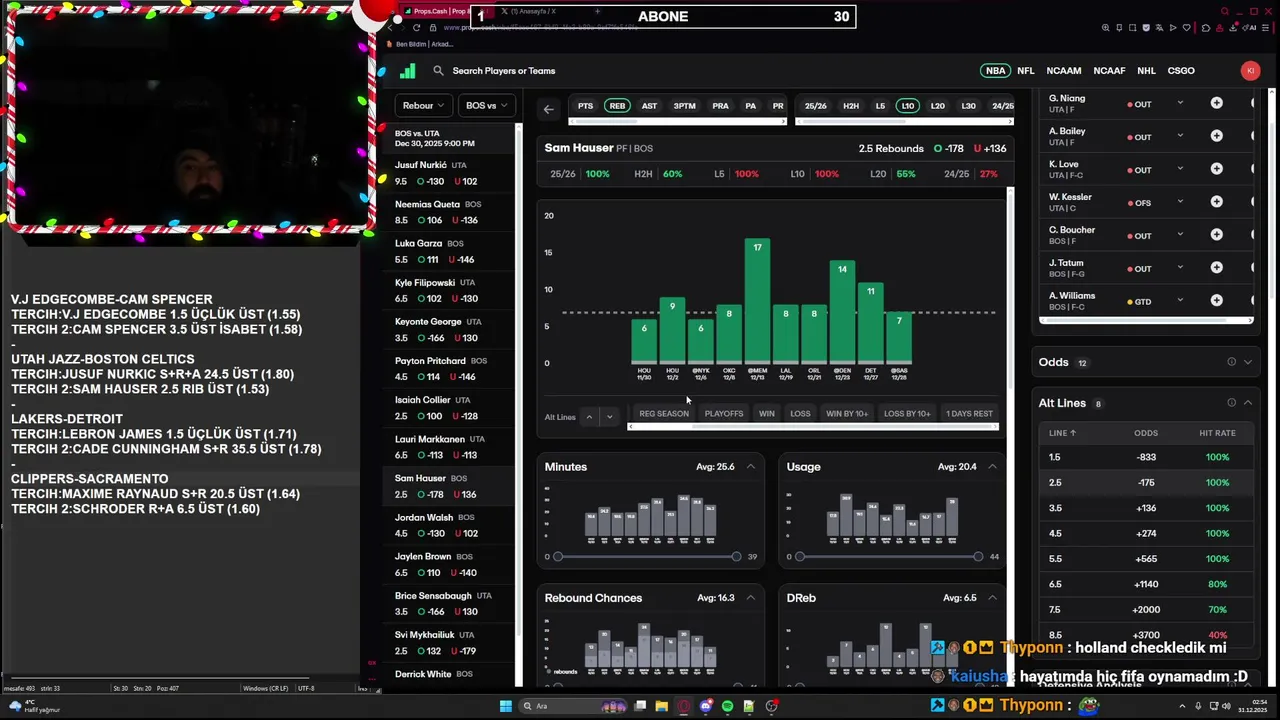This screenshot has width=1280, height=720.
Task: Add J. Tatum with the plus icon
Action: click(1216, 268)
